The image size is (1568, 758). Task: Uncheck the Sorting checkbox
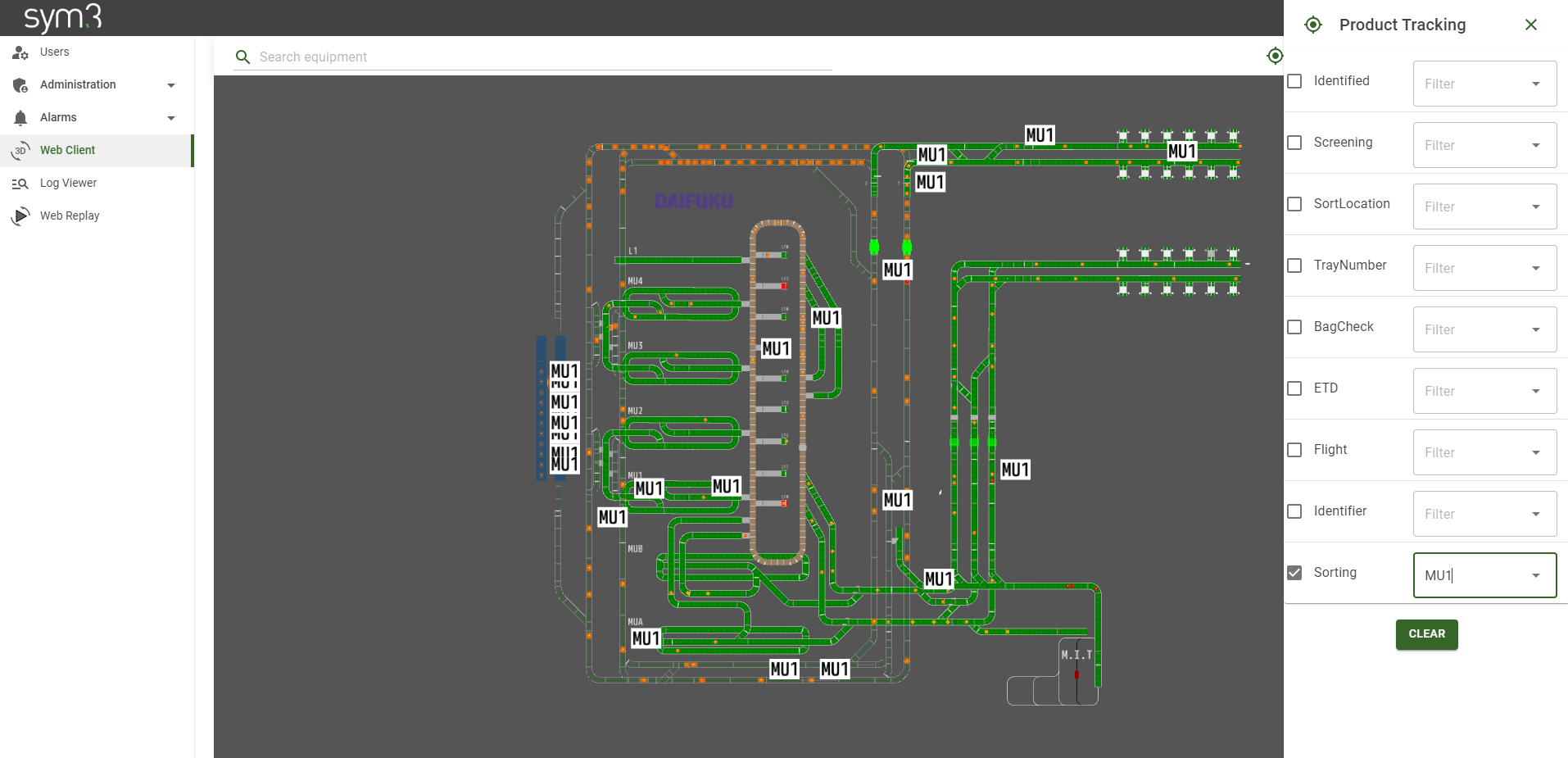[1294, 573]
